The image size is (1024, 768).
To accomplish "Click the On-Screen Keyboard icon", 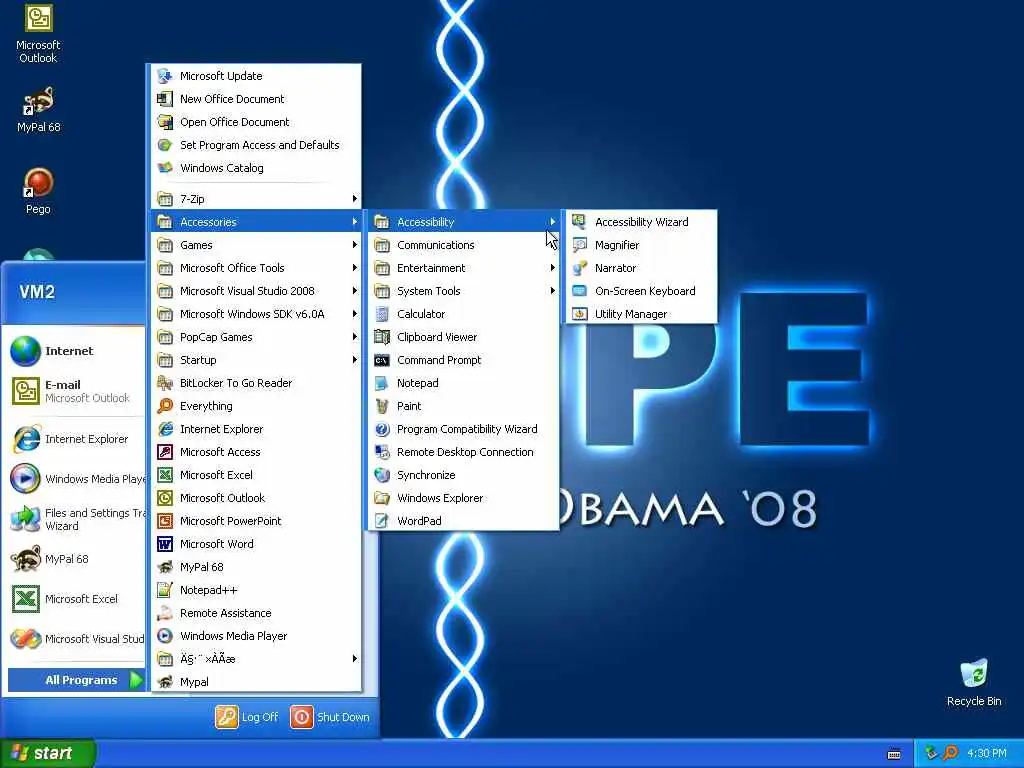I will pos(579,291).
